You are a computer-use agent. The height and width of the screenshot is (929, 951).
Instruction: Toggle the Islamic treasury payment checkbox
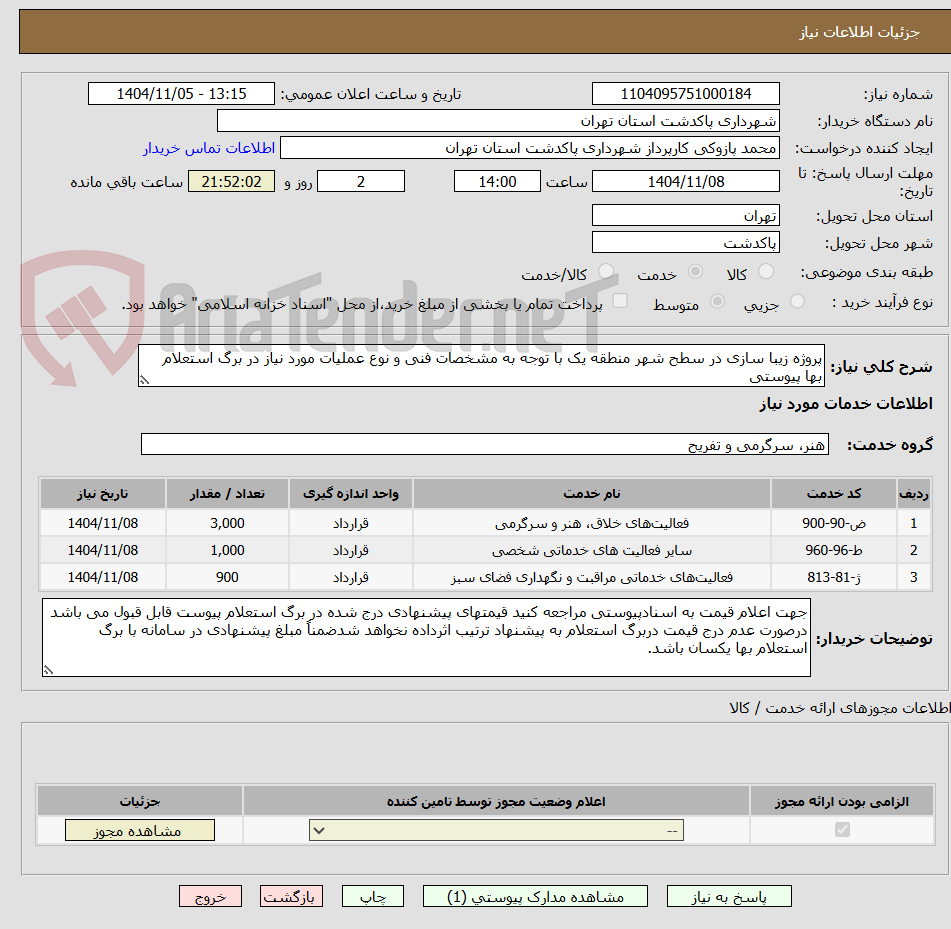pos(620,301)
